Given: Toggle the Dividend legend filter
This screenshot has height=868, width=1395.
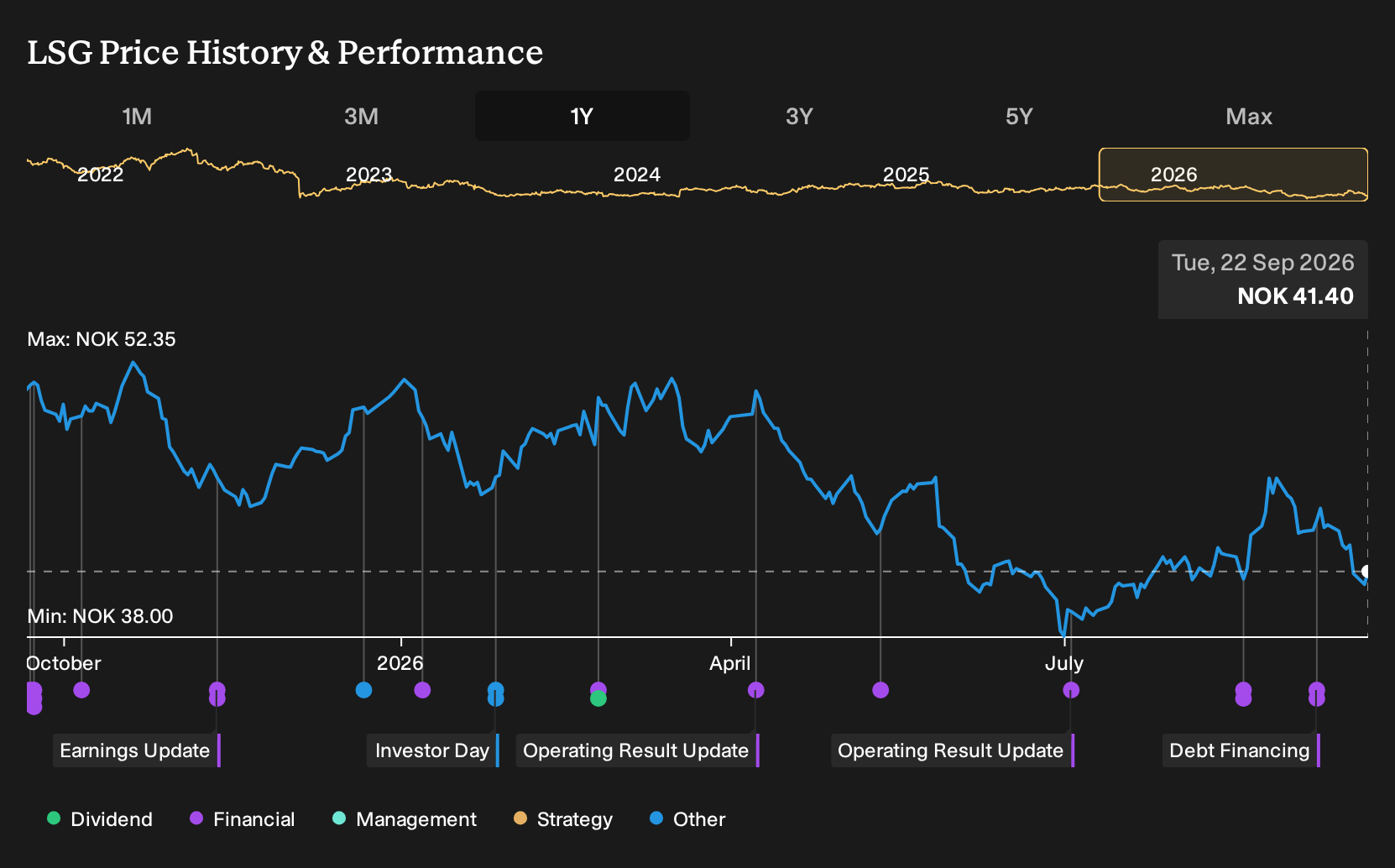Looking at the screenshot, I should (100, 819).
